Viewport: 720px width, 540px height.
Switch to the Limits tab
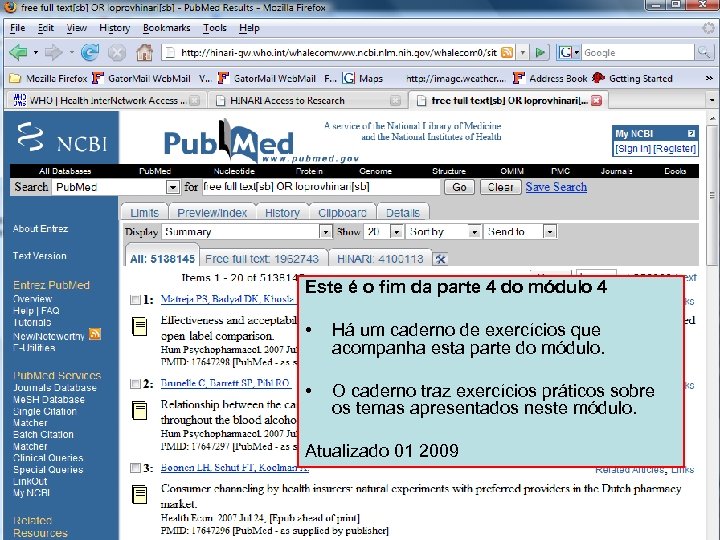tap(144, 213)
